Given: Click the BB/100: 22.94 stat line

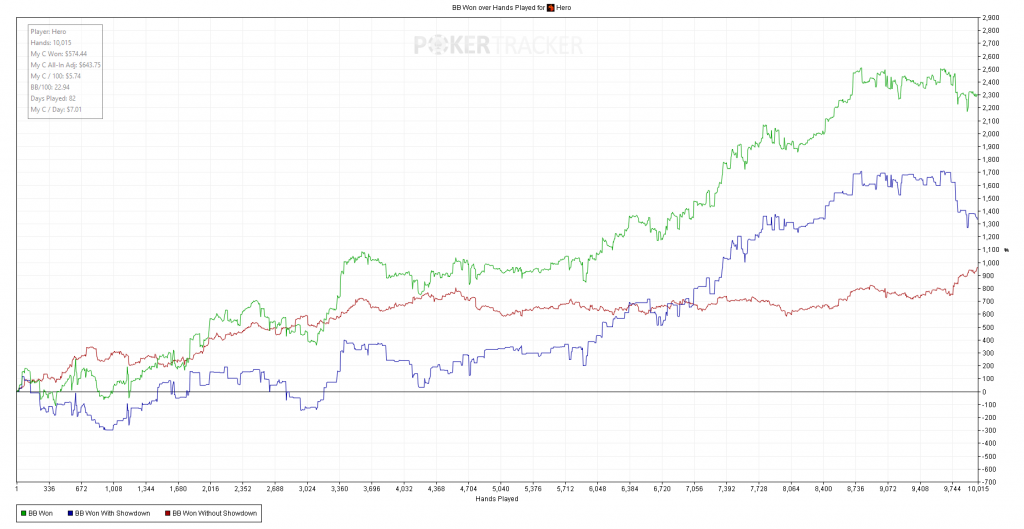Looking at the screenshot, I should tap(50, 87).
